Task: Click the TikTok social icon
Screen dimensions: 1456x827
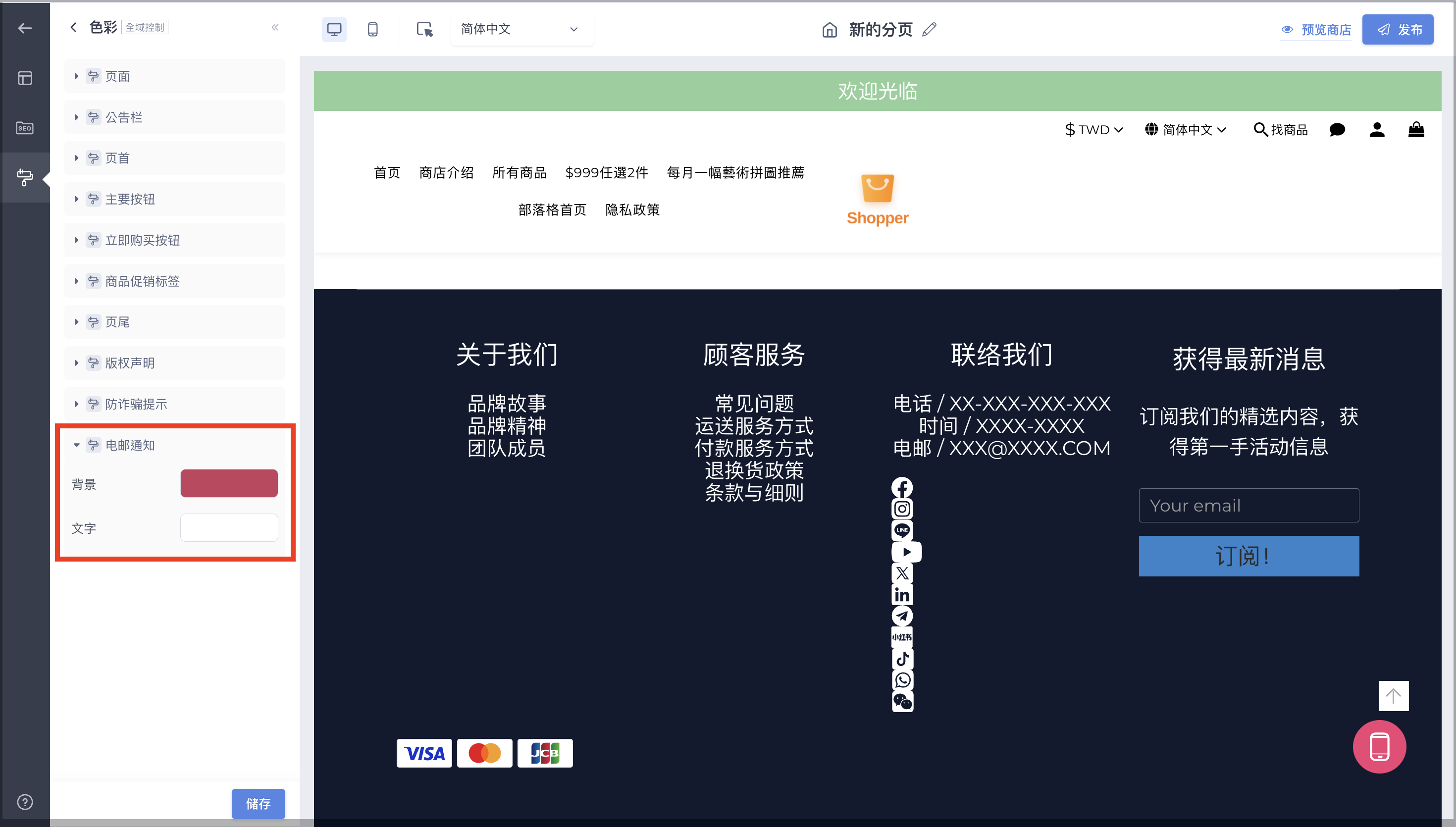Action: point(902,659)
